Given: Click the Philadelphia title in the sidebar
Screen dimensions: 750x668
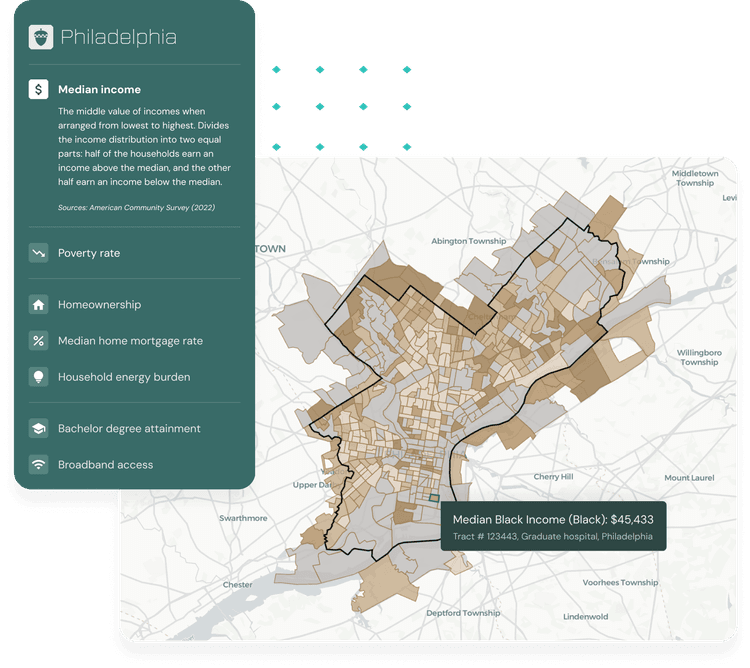Looking at the screenshot, I should coord(118,38).
